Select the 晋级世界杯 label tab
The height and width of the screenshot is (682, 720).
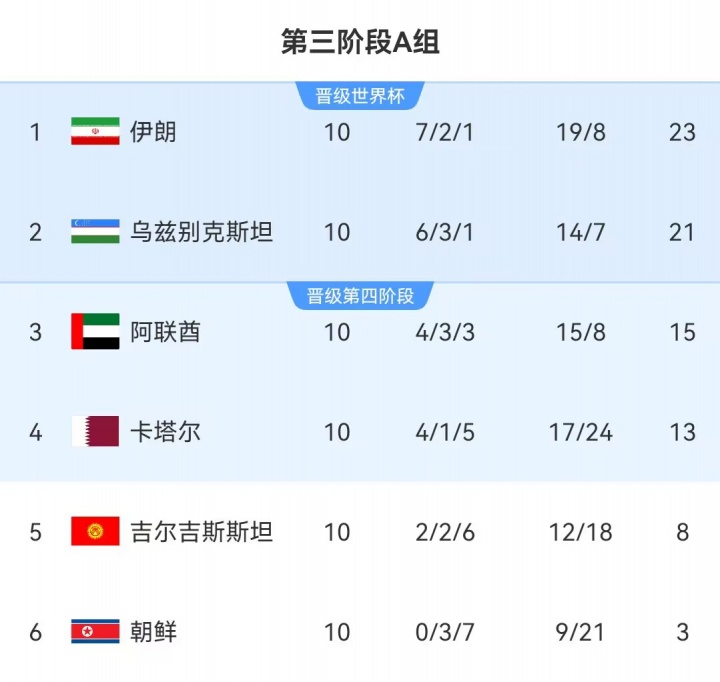pyautogui.click(x=360, y=96)
